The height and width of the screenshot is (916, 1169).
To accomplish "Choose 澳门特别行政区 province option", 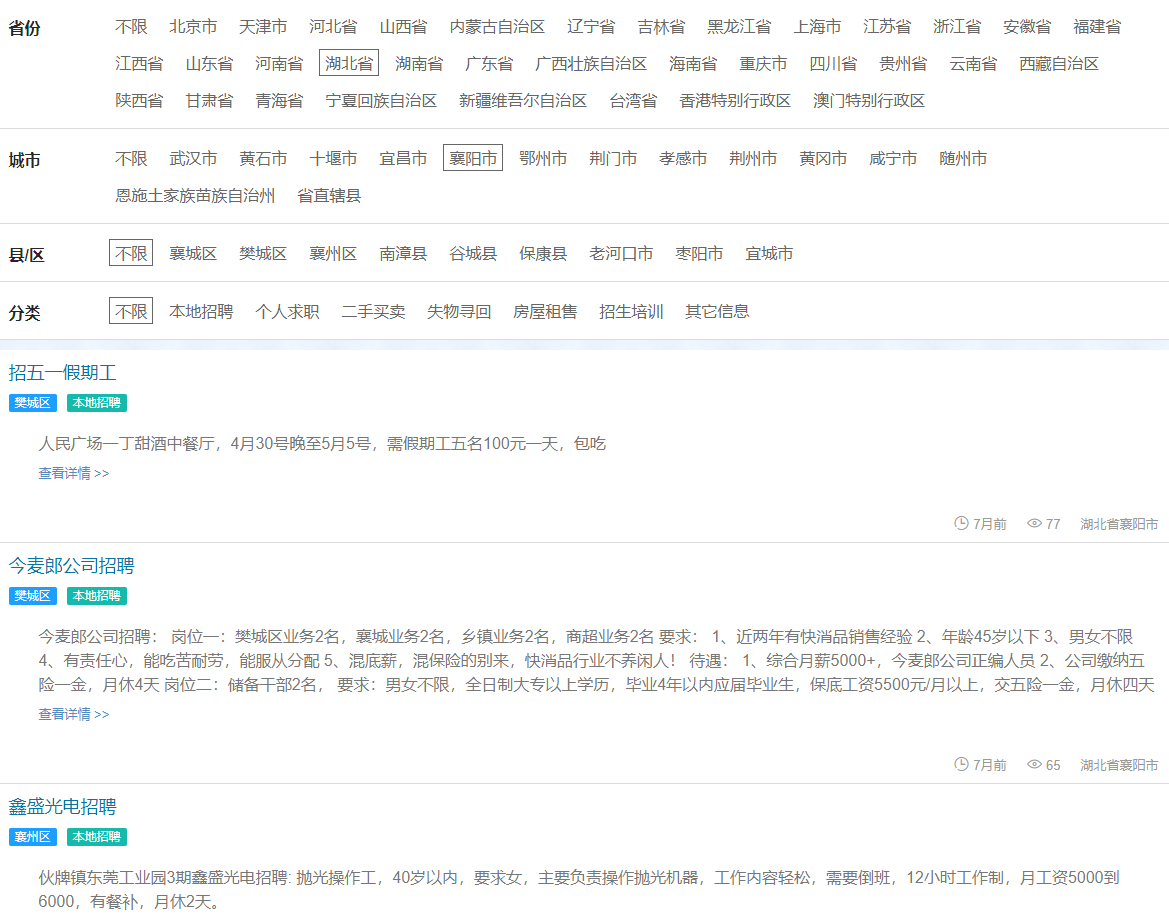I will 869,101.
